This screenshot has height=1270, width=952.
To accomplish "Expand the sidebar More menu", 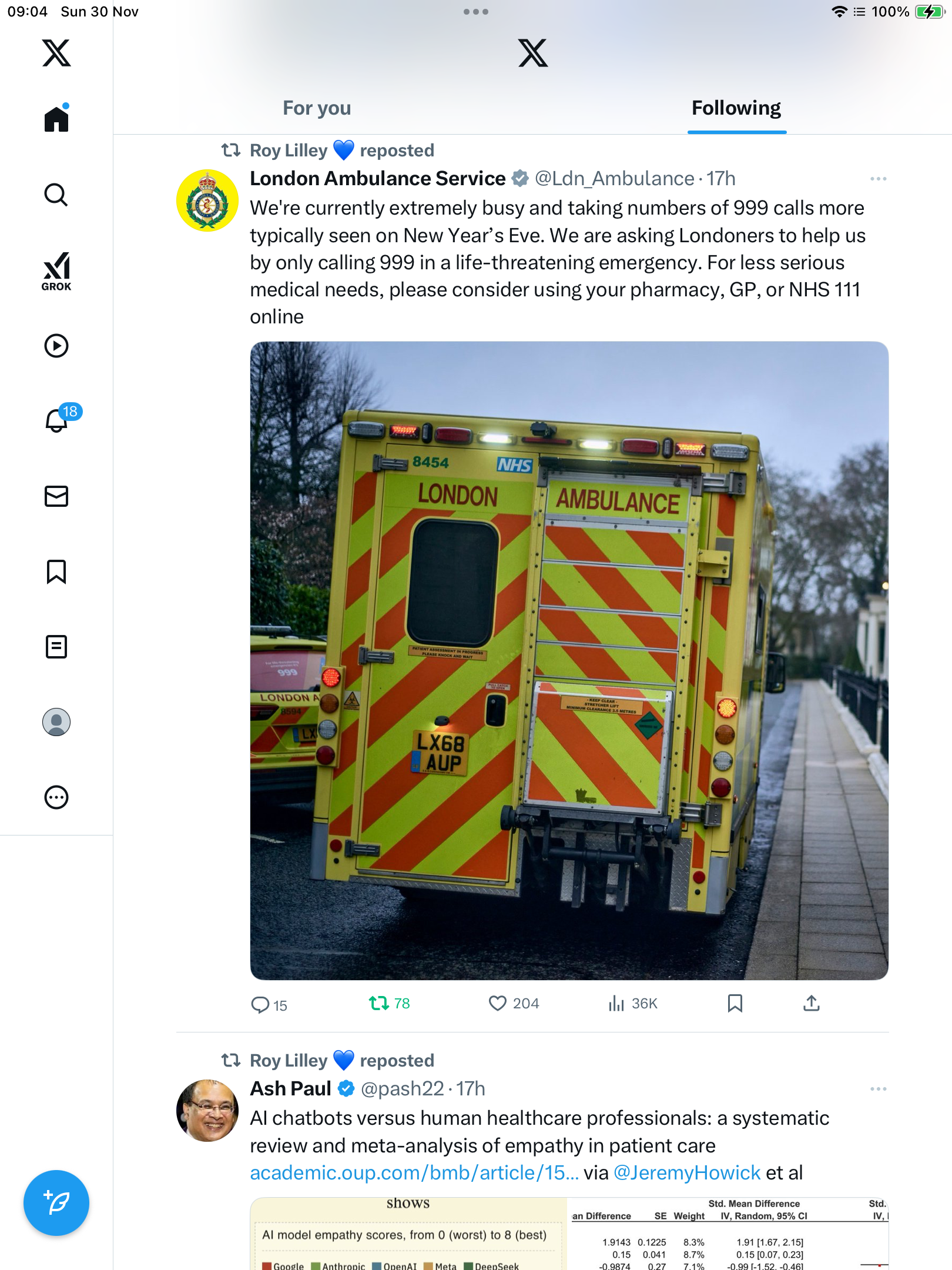I will click(56, 797).
